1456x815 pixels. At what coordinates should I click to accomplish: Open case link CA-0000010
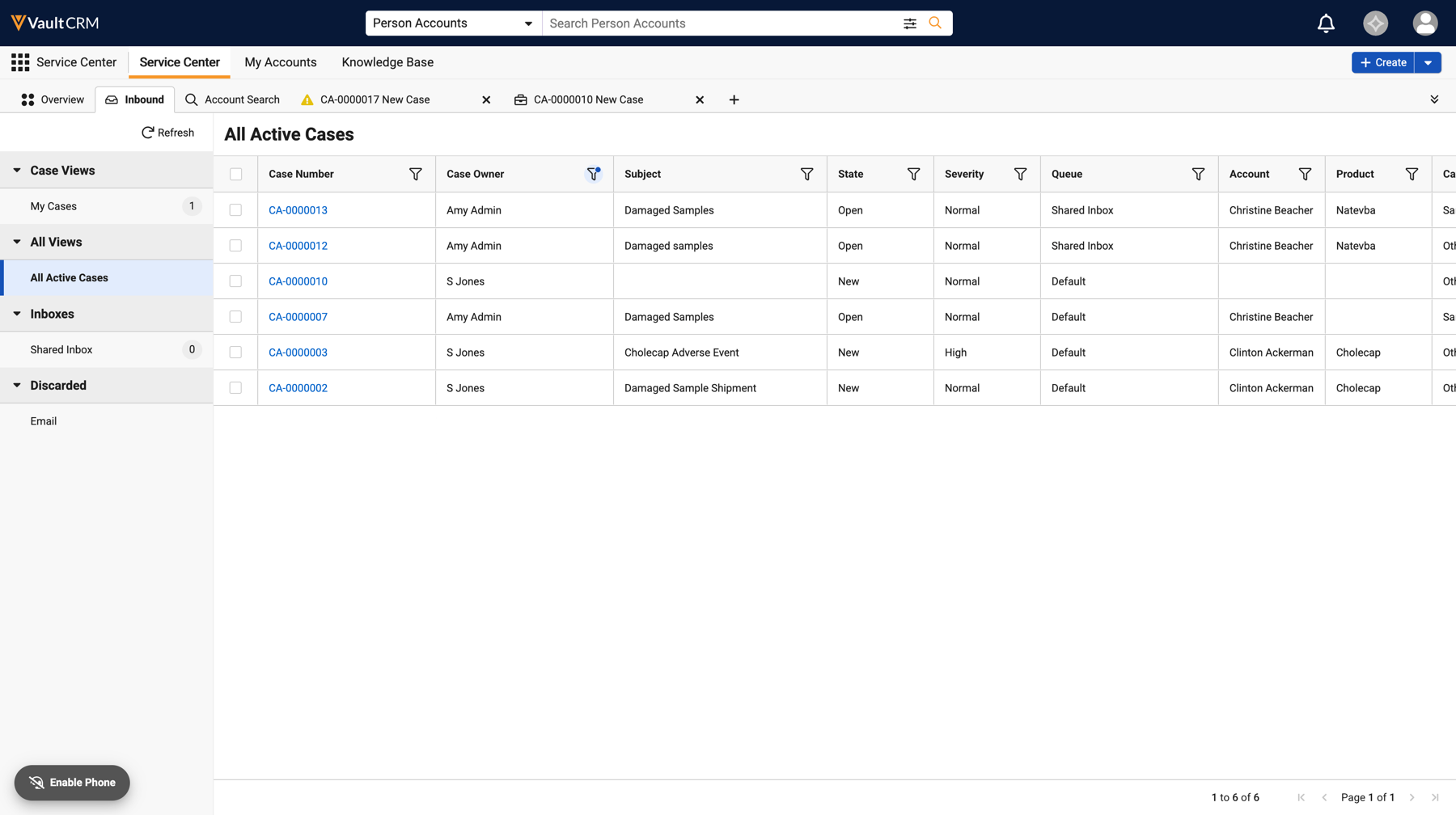(298, 281)
